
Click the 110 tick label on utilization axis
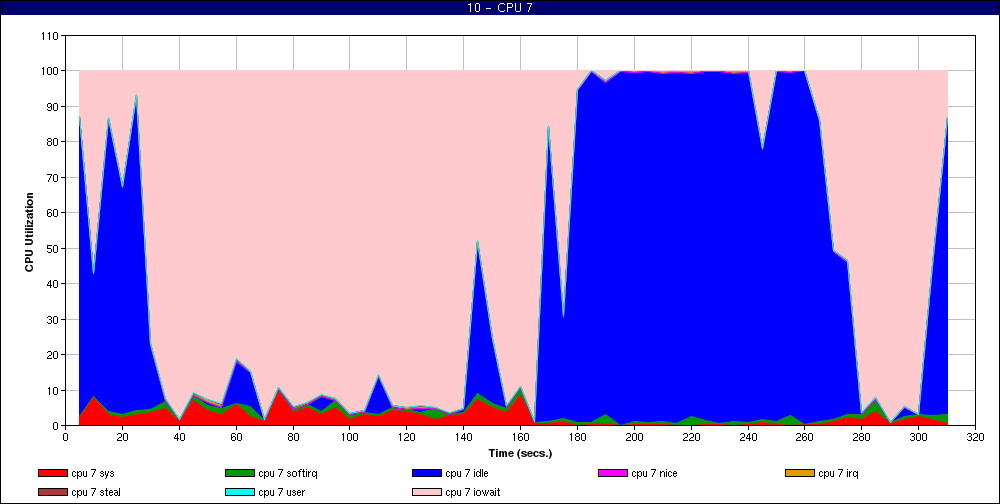point(47,36)
